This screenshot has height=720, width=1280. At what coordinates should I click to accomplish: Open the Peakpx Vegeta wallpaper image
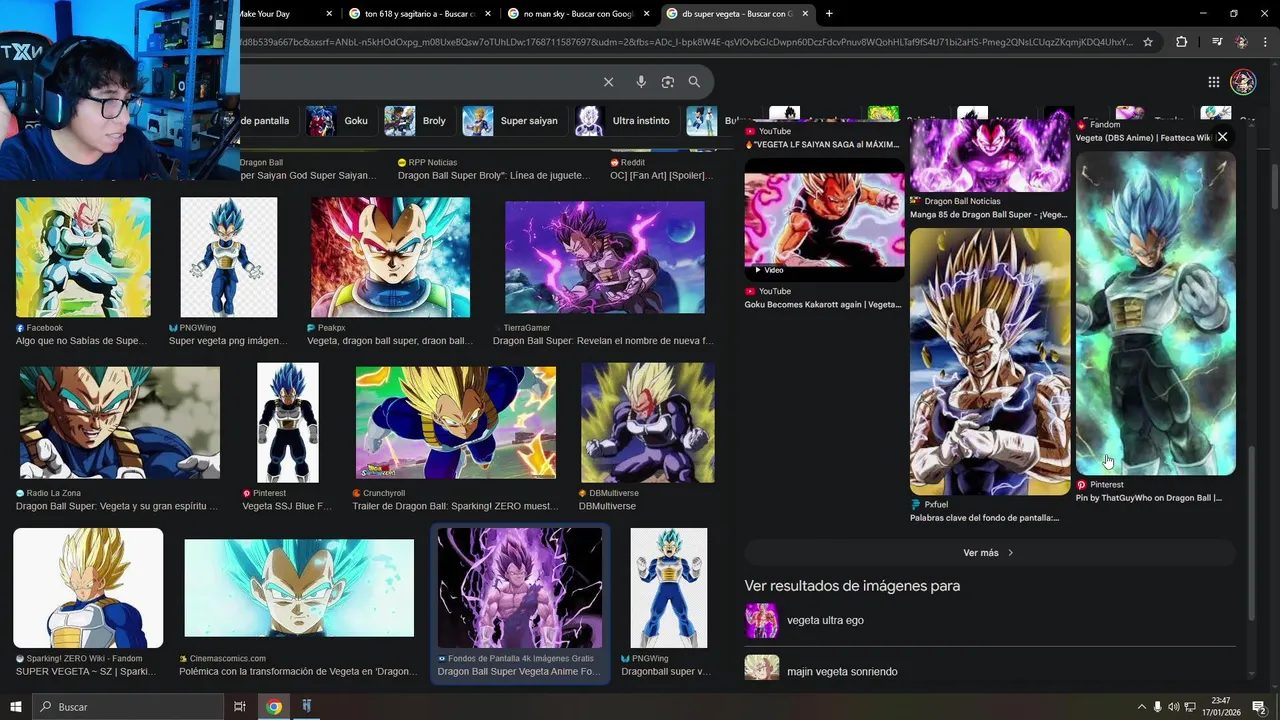coord(390,257)
